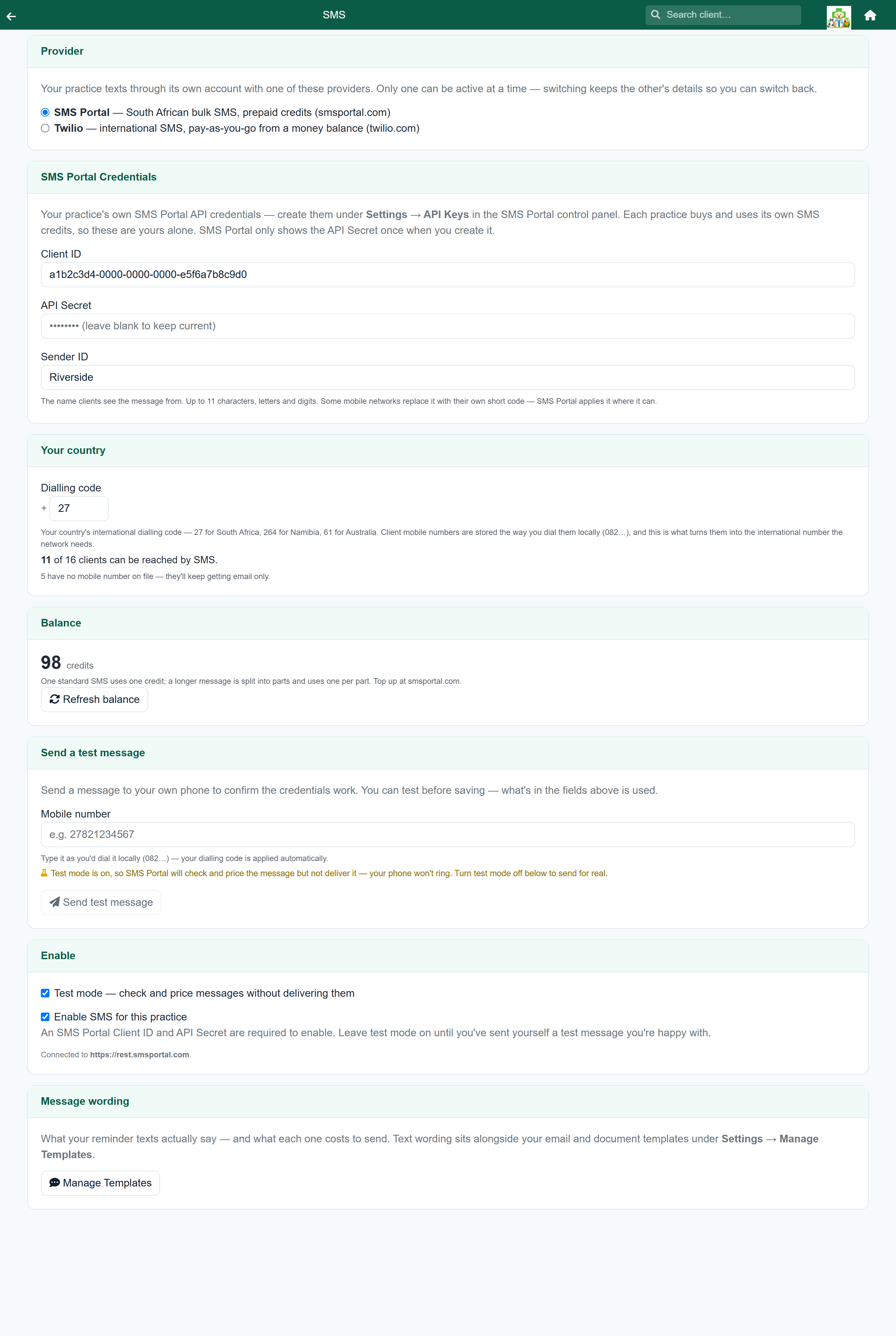The height and width of the screenshot is (1336, 896).
Task: Select the Twilio provider radio
Action: (x=45, y=128)
